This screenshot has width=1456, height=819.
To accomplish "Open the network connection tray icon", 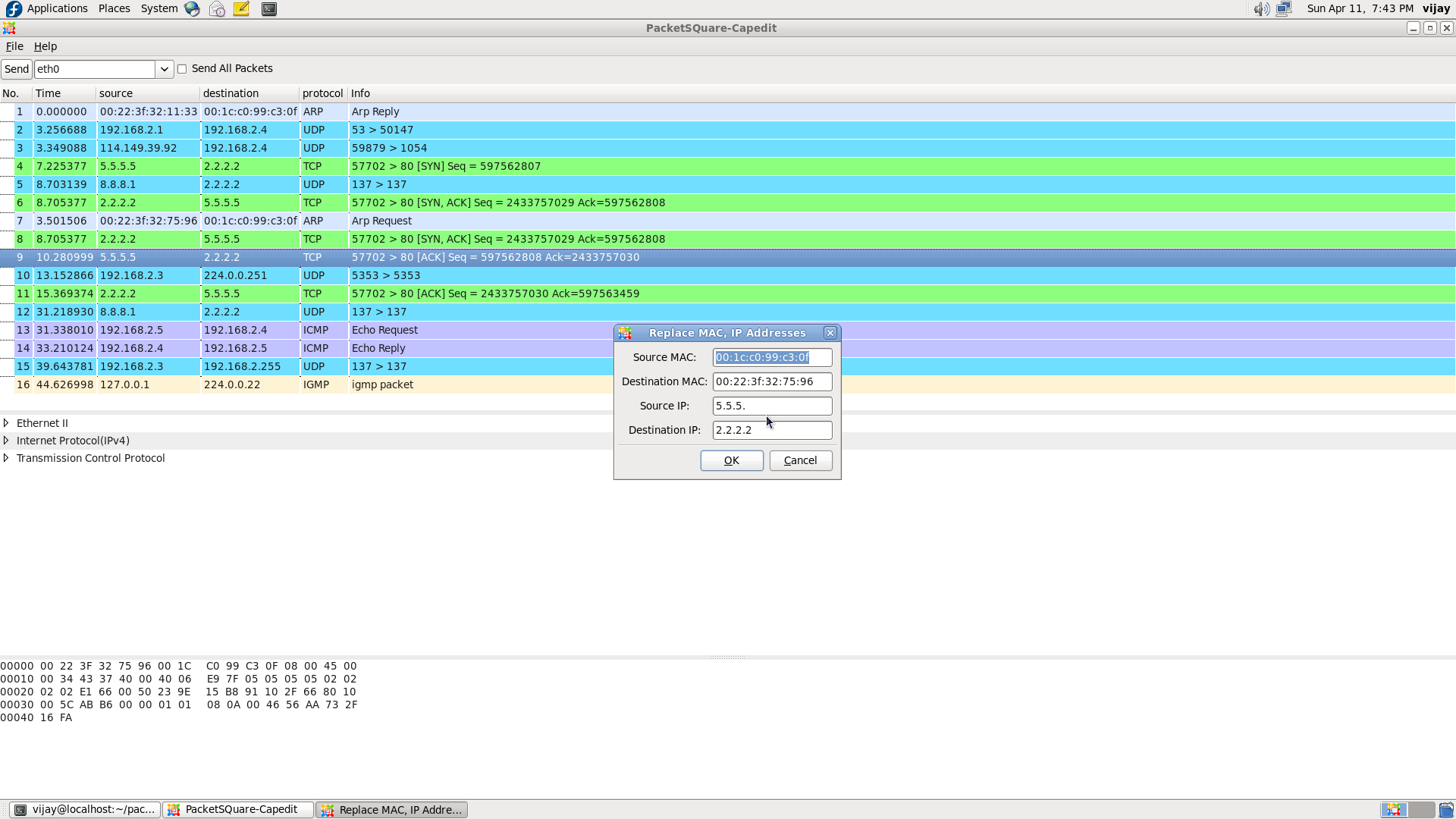I will click(1284, 9).
